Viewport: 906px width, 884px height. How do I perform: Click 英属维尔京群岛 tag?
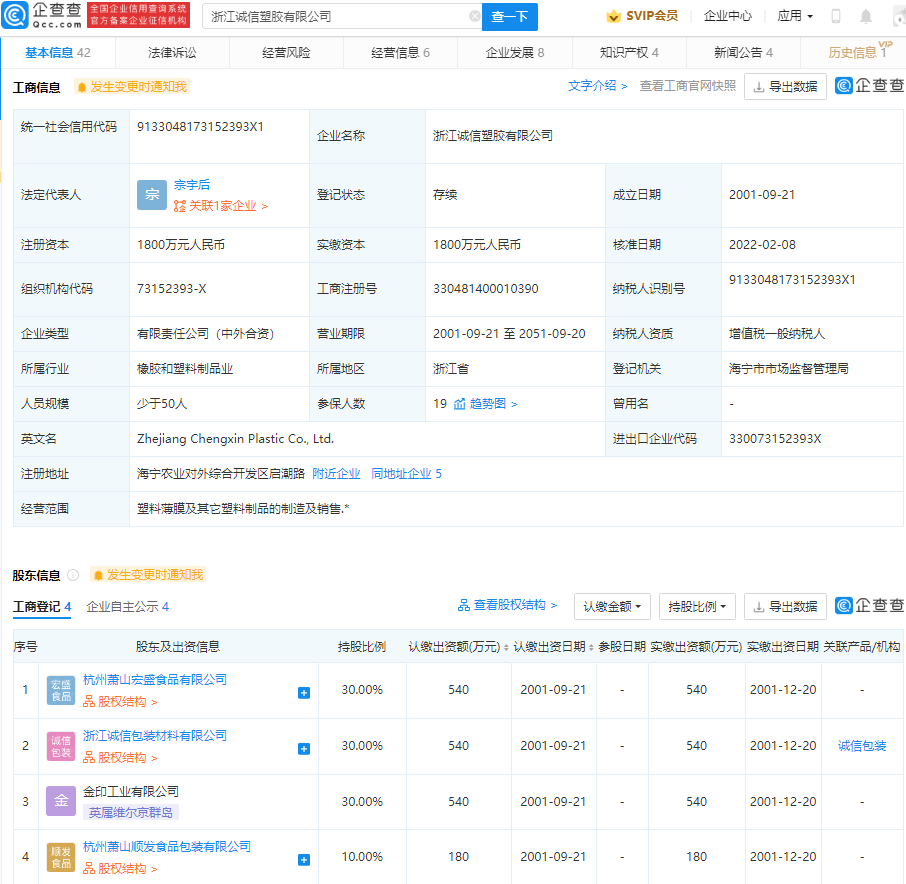coord(131,813)
